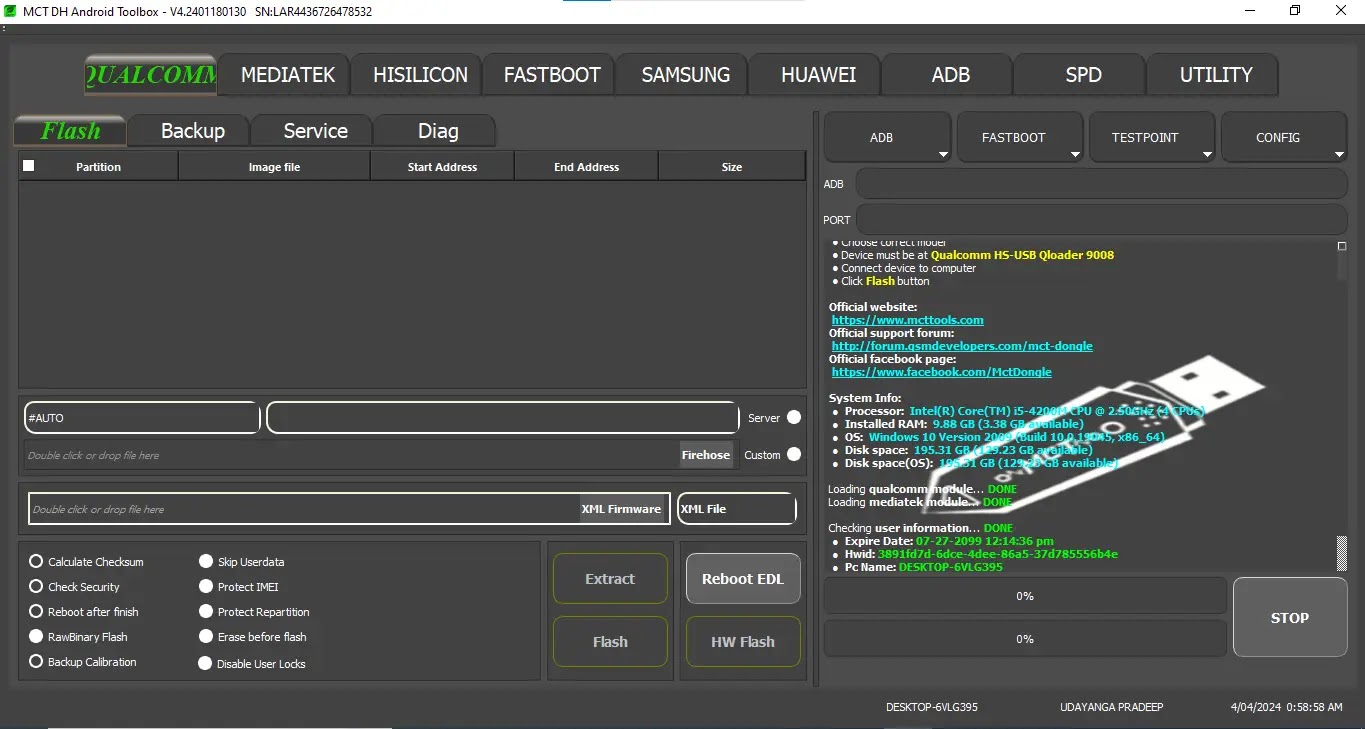Click the MCT app icon in title bar
The height and width of the screenshot is (729, 1365).
10,11
